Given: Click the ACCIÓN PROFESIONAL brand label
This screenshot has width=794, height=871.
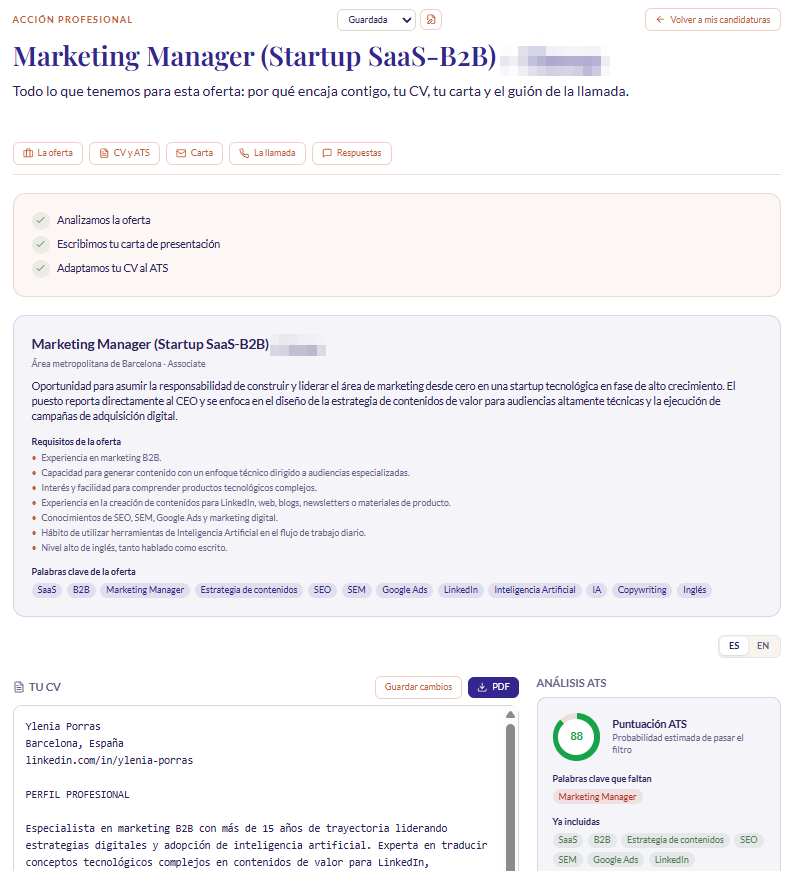Looking at the screenshot, I should pos(72,20).
